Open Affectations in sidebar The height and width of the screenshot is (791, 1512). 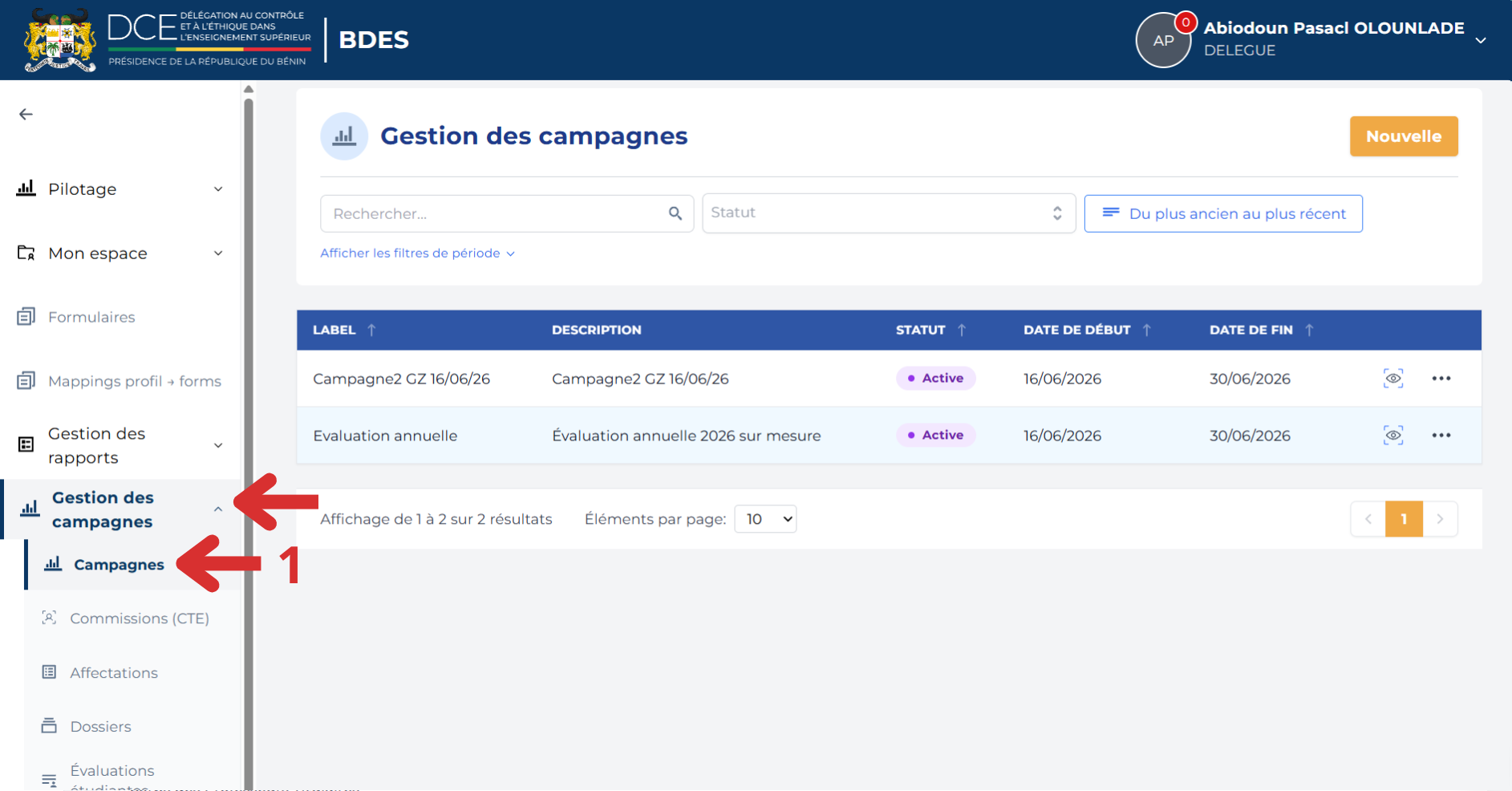point(114,673)
